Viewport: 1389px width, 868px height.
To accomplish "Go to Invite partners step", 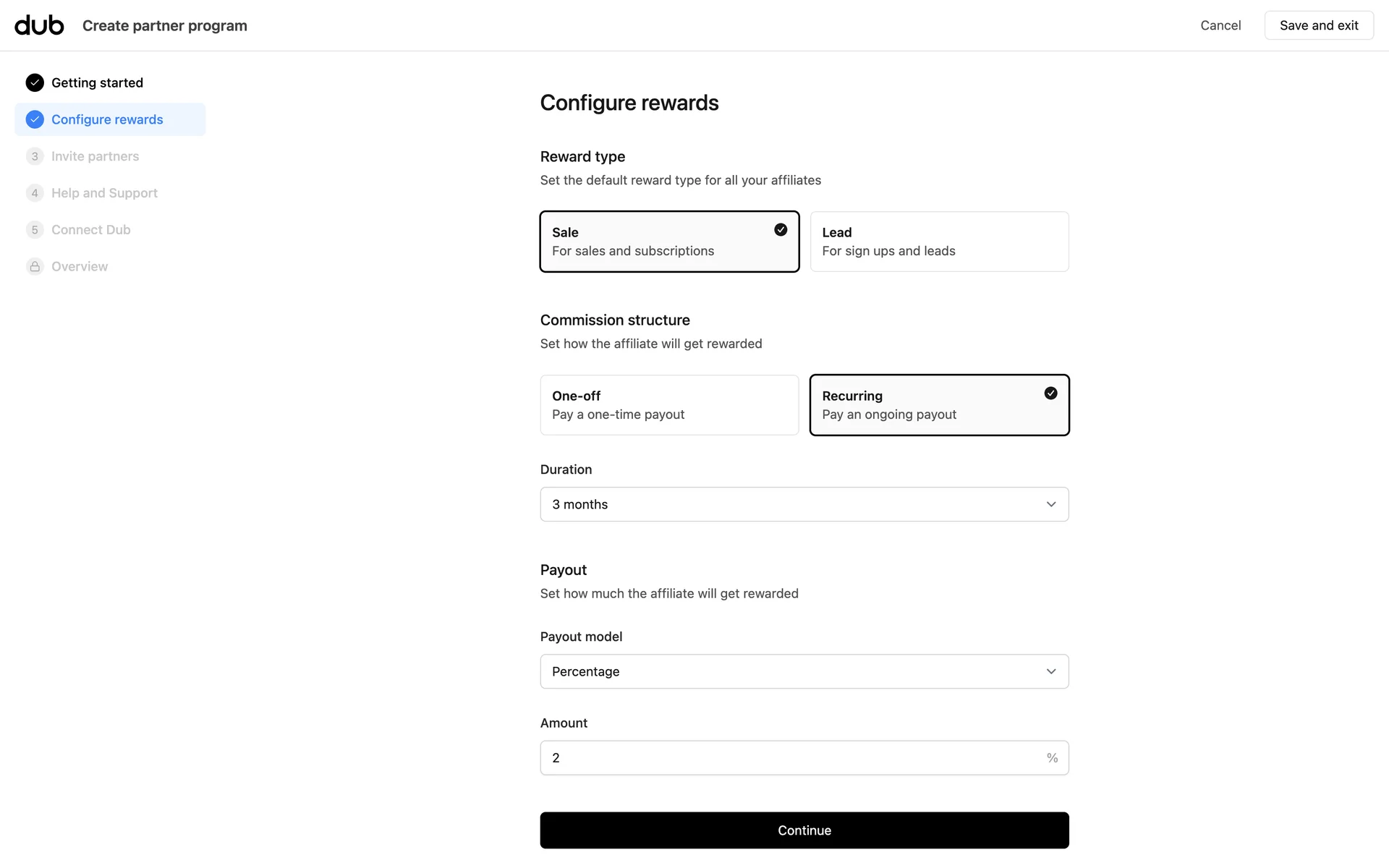I will point(95,156).
